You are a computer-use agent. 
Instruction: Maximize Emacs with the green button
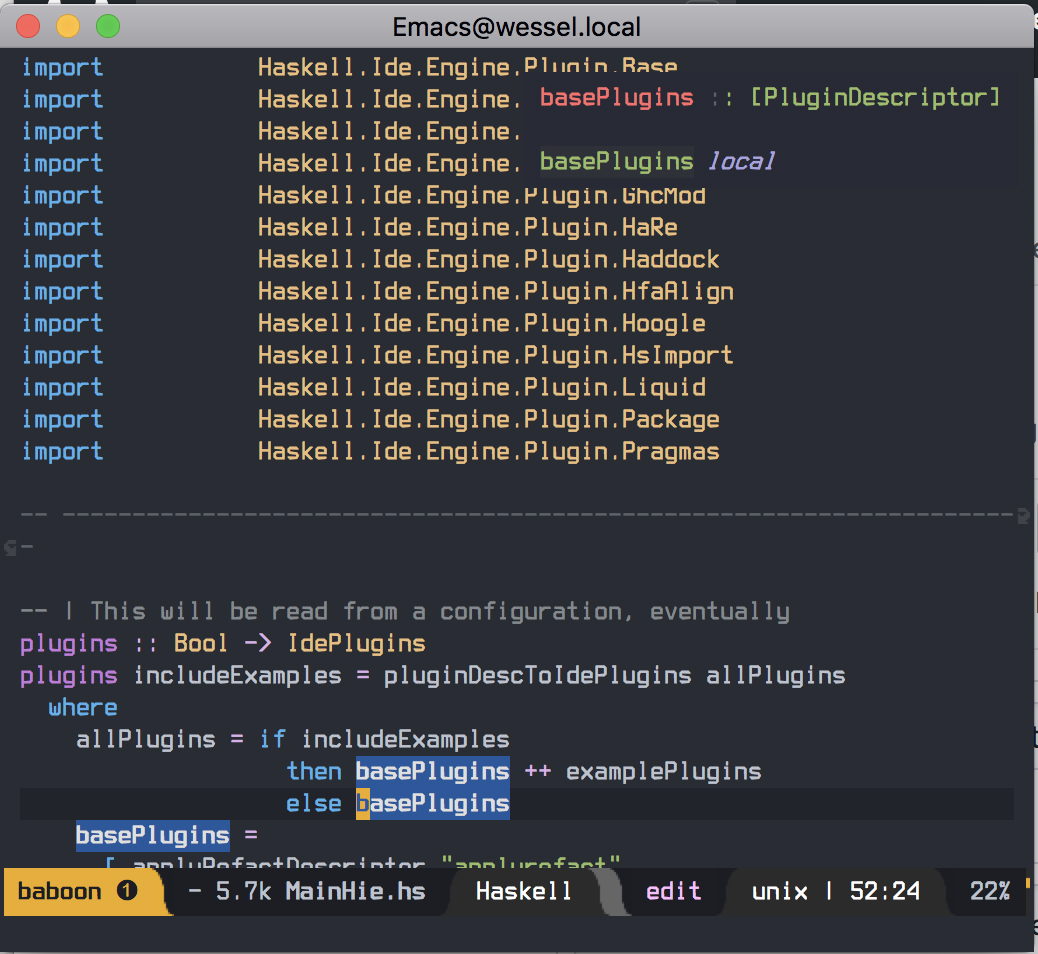coord(108,26)
